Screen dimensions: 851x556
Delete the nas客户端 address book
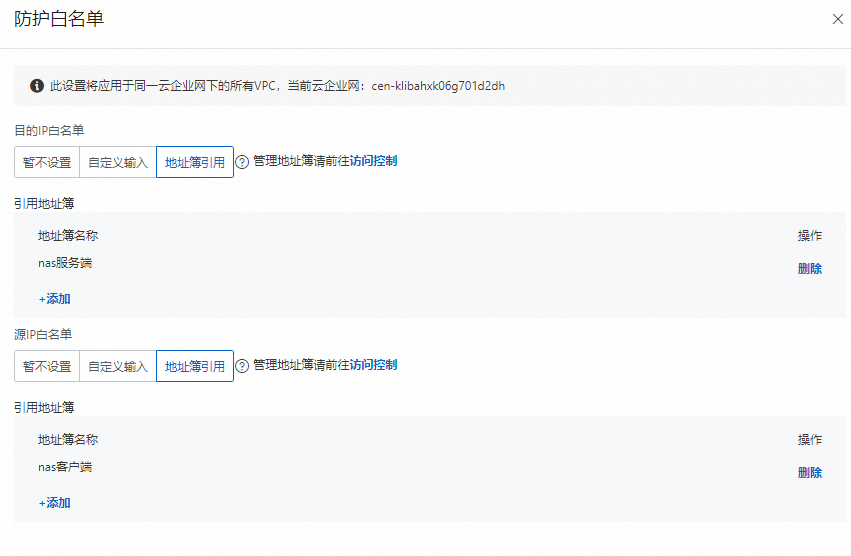click(809, 473)
